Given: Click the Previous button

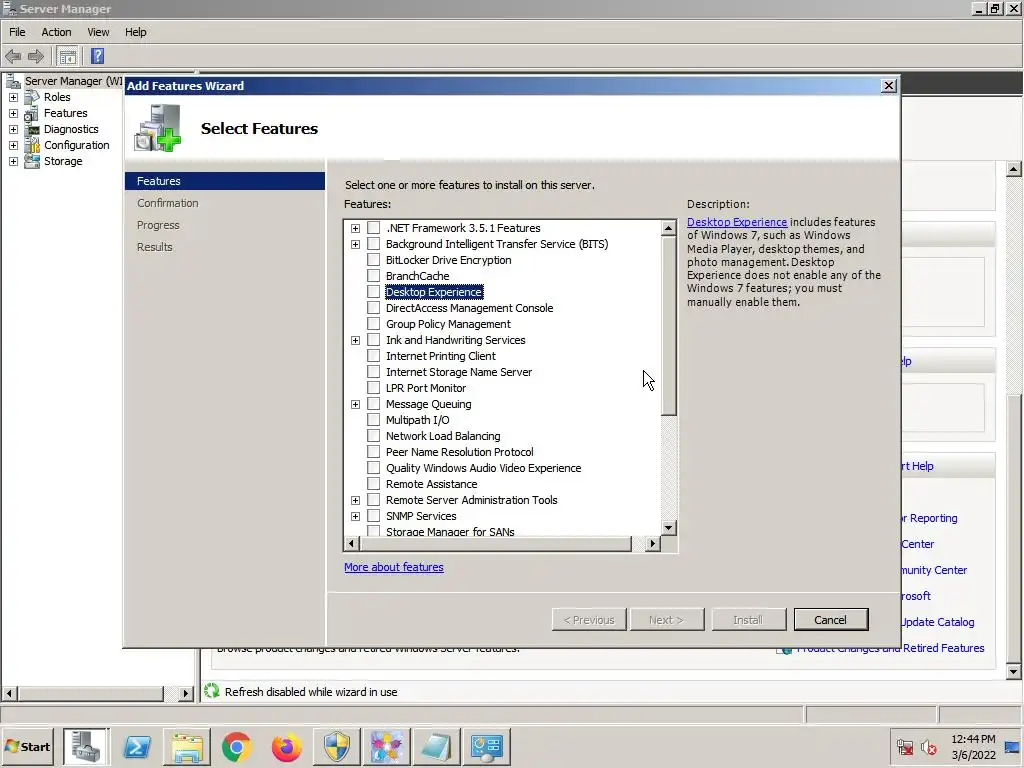Looking at the screenshot, I should [588, 620].
